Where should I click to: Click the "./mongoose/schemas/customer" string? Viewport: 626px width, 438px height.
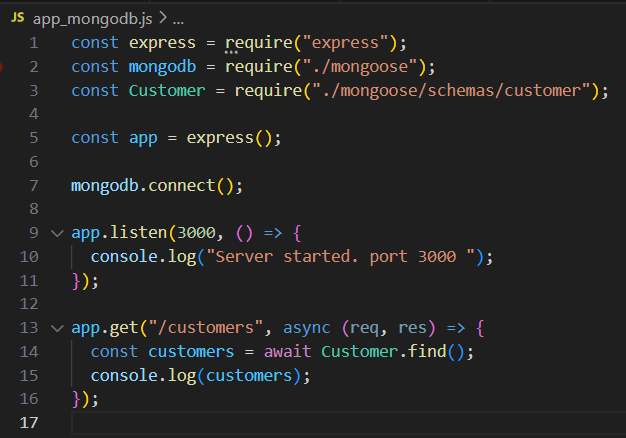point(452,91)
